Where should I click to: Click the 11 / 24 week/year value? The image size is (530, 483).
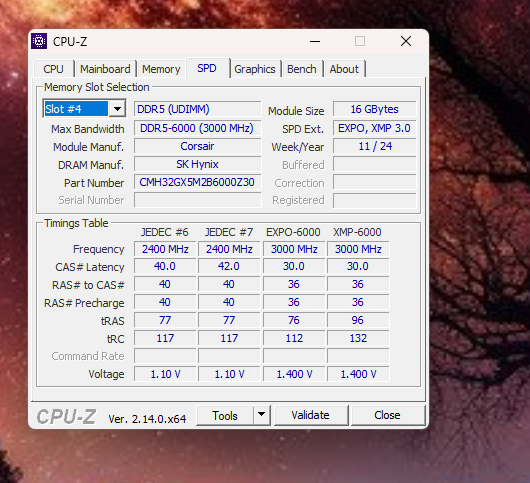[x=375, y=146]
